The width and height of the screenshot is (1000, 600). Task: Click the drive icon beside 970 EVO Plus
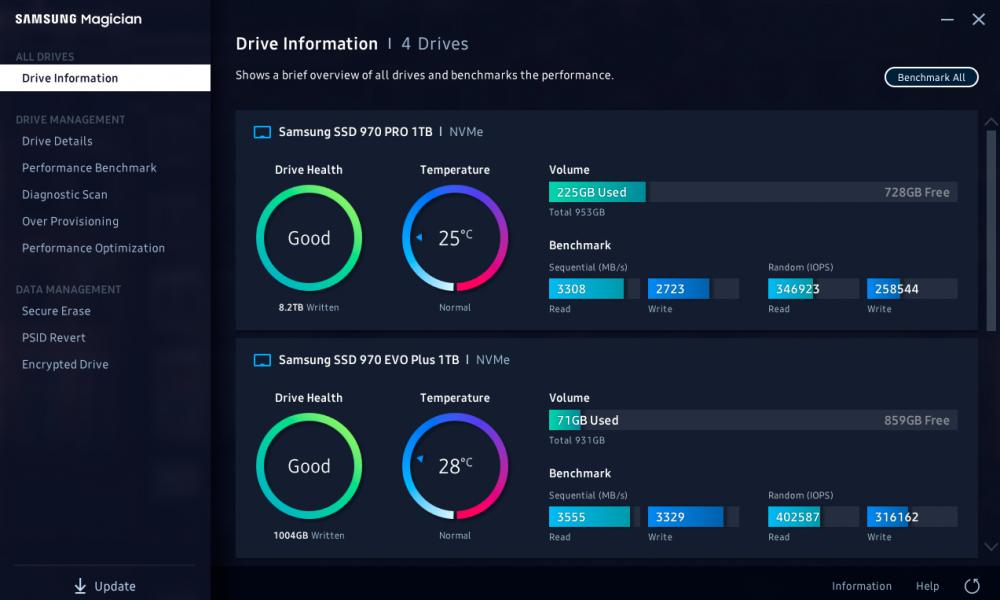(x=262, y=360)
